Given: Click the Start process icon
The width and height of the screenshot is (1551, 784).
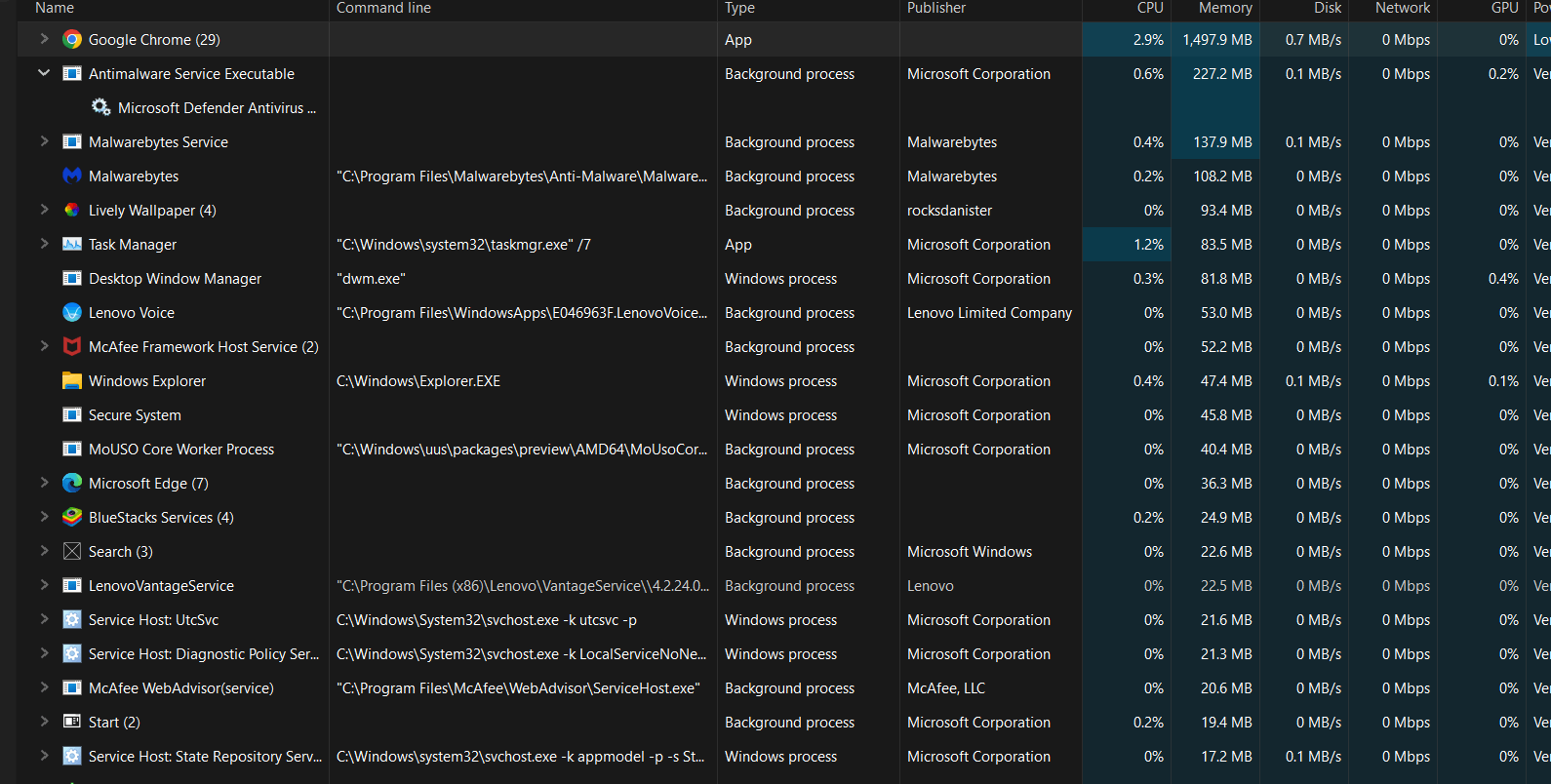Looking at the screenshot, I should [72, 722].
